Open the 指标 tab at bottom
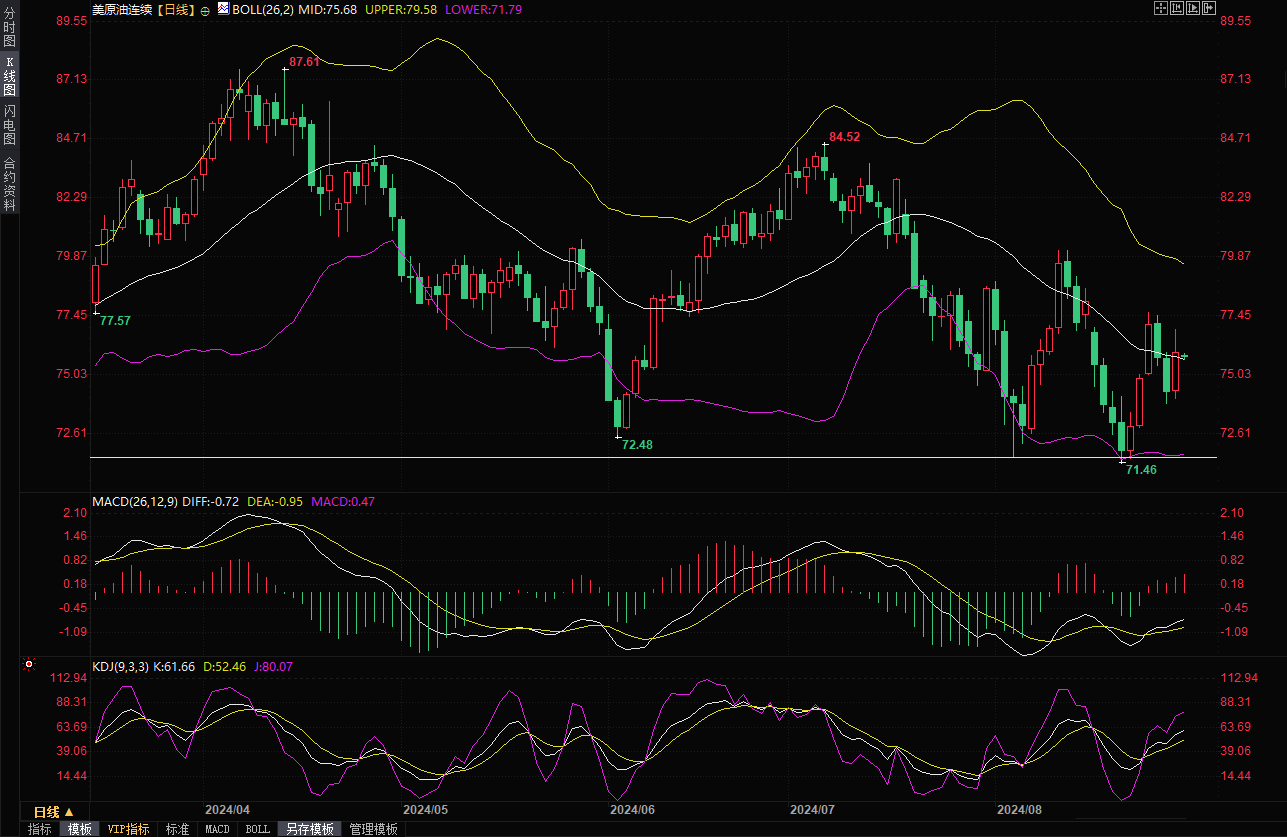The width and height of the screenshot is (1287, 837). pos(40,829)
